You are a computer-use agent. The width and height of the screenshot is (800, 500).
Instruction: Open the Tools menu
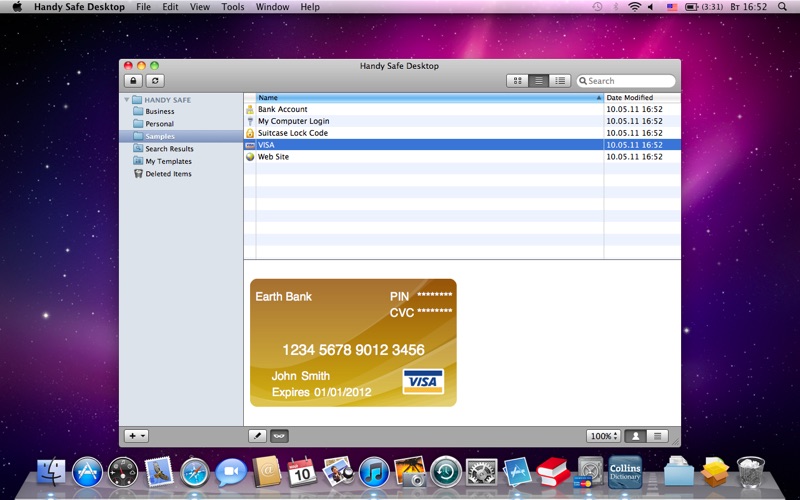pyautogui.click(x=233, y=7)
